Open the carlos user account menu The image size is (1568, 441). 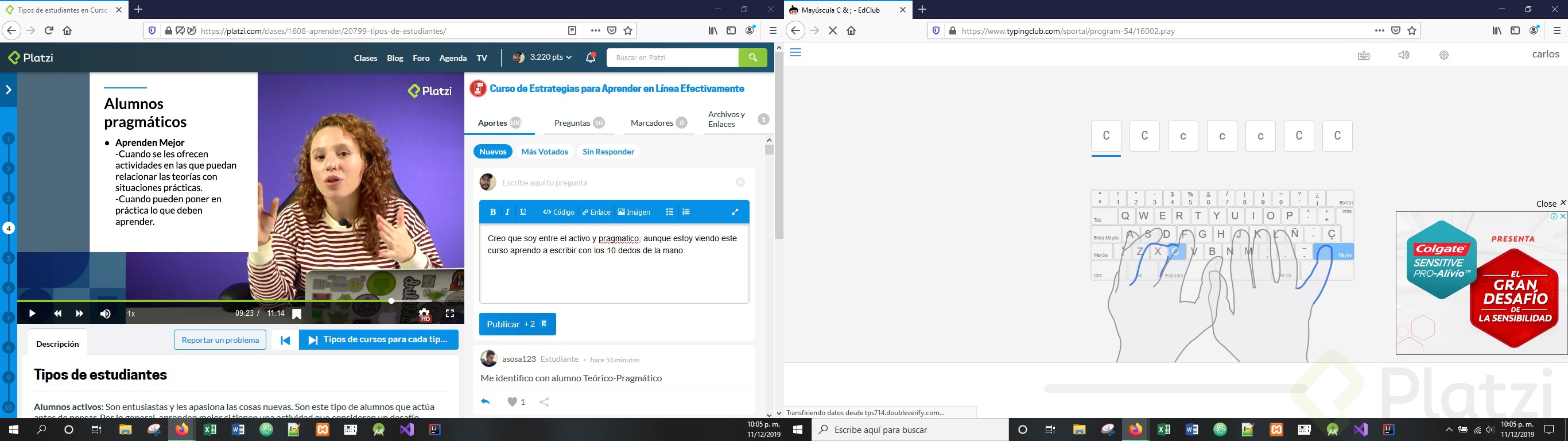click(1546, 54)
